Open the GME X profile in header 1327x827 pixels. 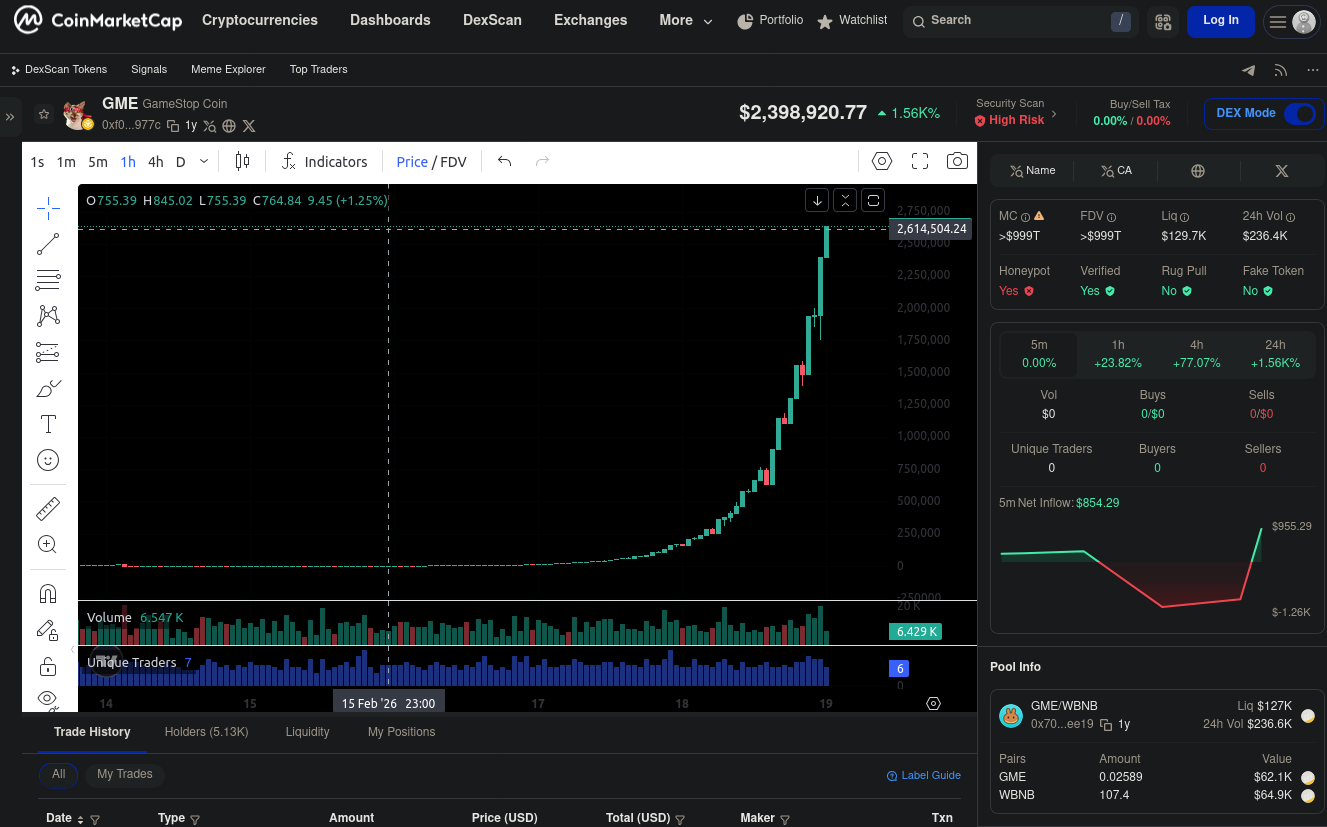click(x=249, y=126)
